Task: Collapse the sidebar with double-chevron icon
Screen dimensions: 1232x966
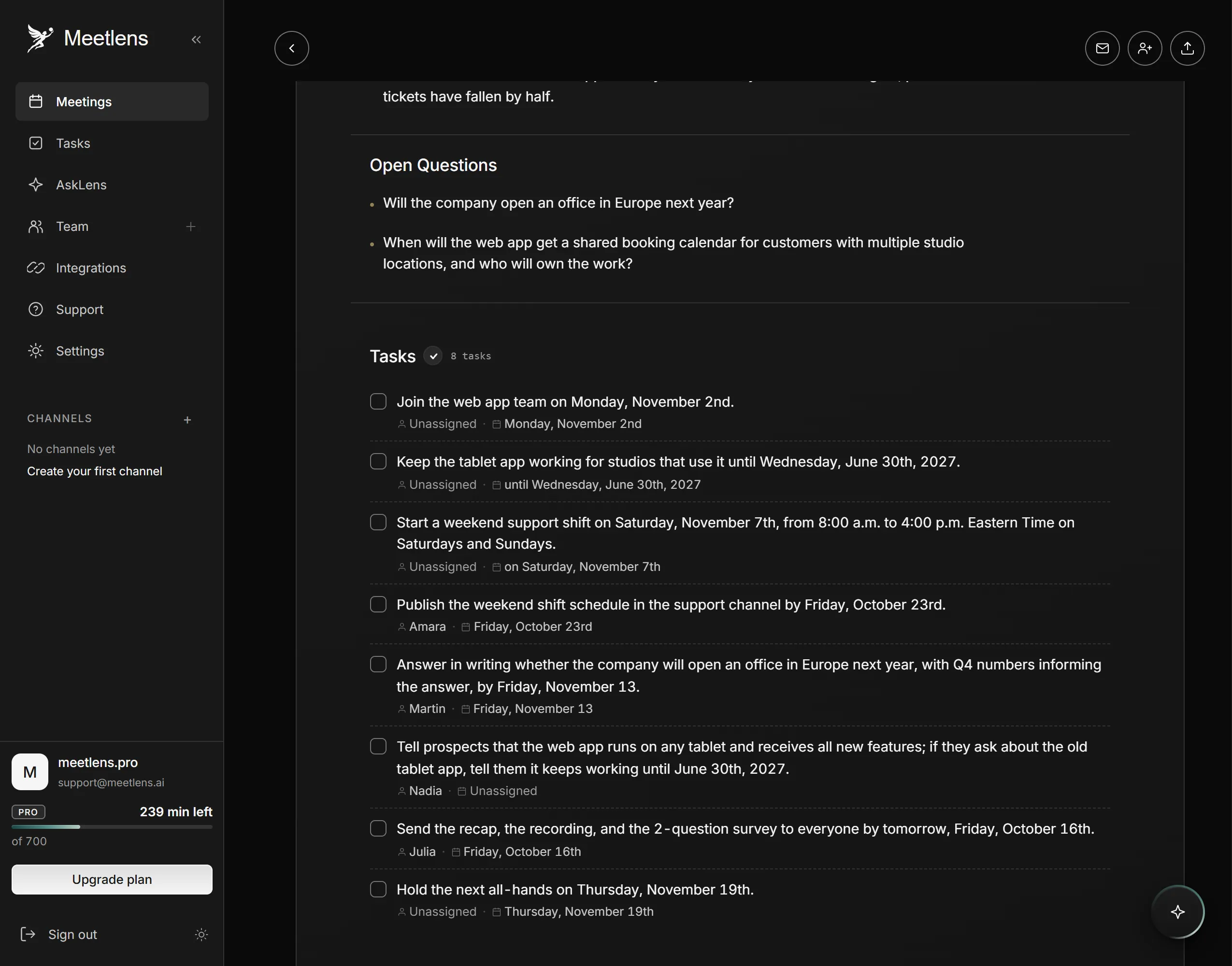Action: point(196,40)
